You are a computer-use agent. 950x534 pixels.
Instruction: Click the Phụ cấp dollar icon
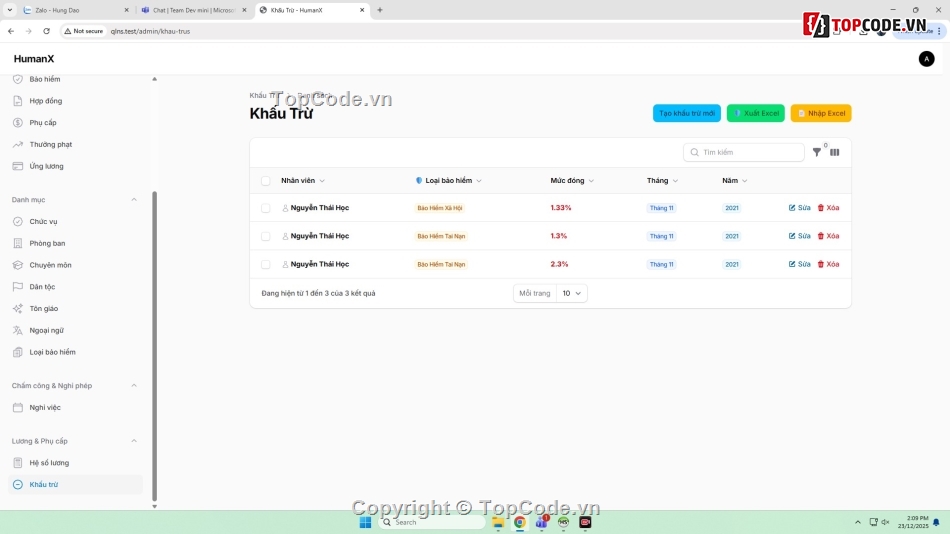pos(18,123)
